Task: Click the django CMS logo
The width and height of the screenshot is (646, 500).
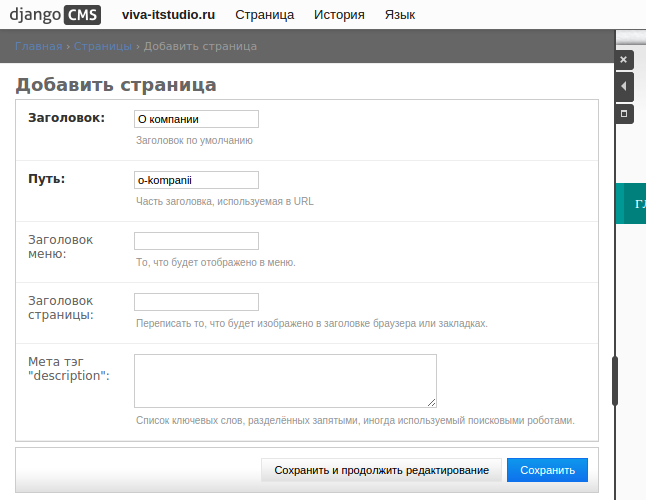Action: click(55, 15)
